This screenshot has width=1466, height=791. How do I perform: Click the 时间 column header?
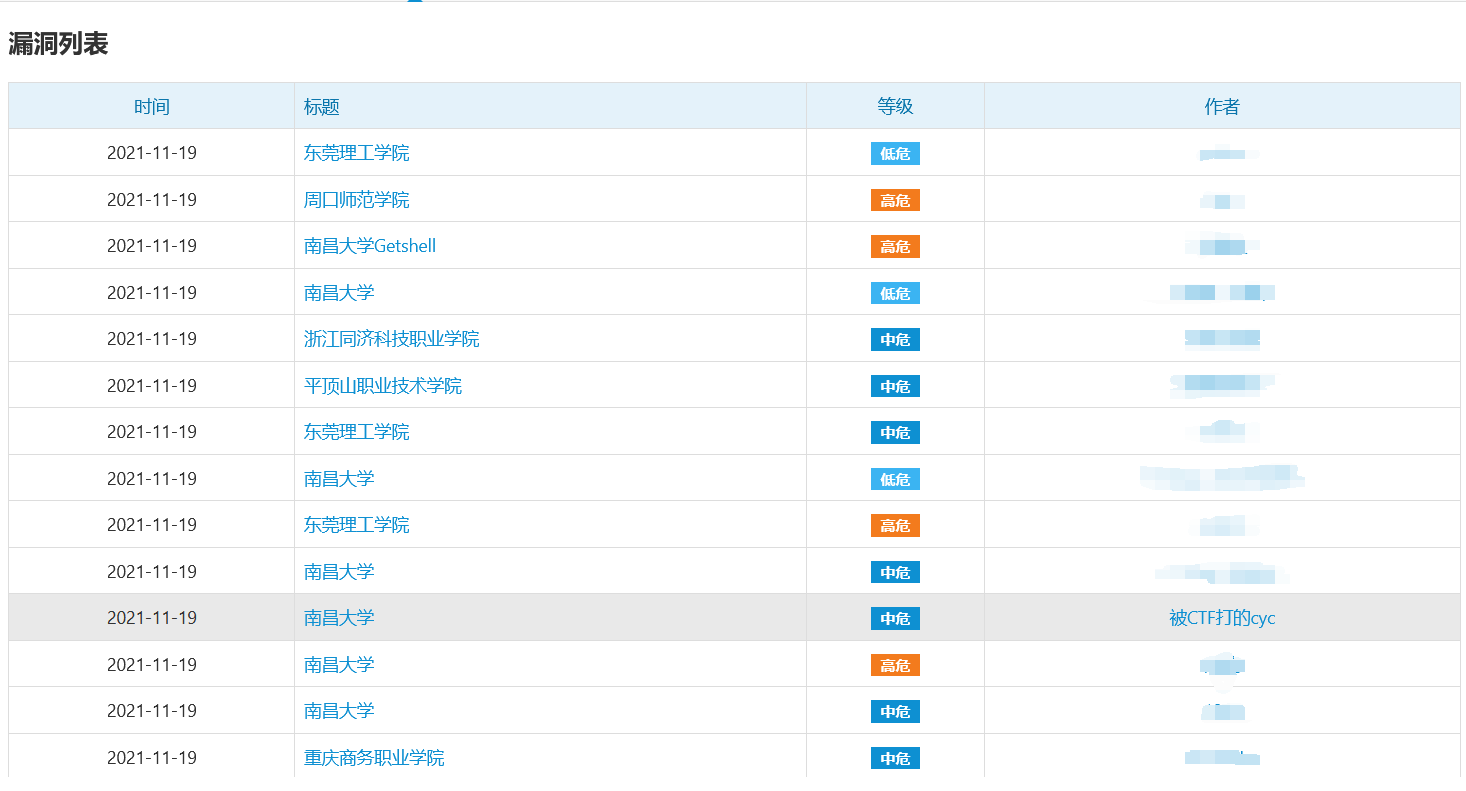coord(152,107)
